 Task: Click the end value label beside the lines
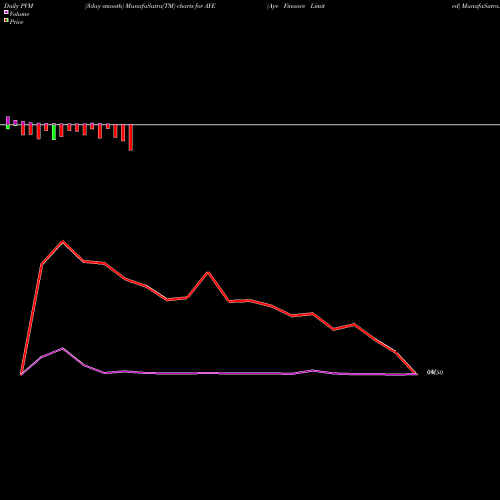click(435, 373)
